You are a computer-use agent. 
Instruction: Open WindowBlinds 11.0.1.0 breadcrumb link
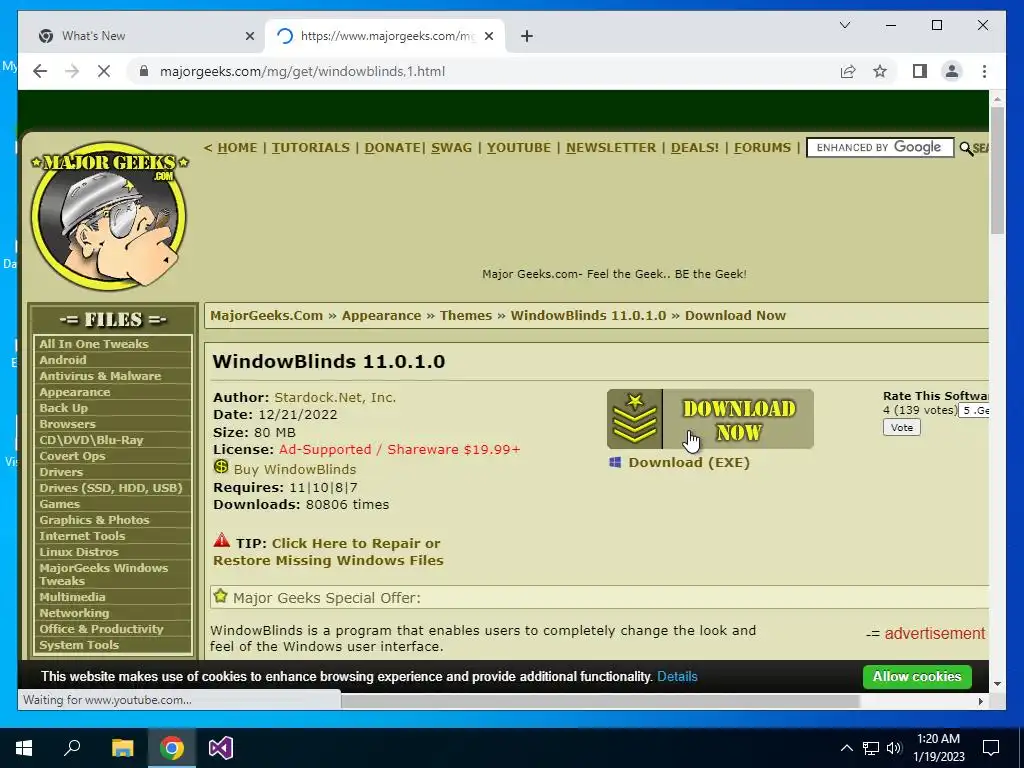[588, 315]
